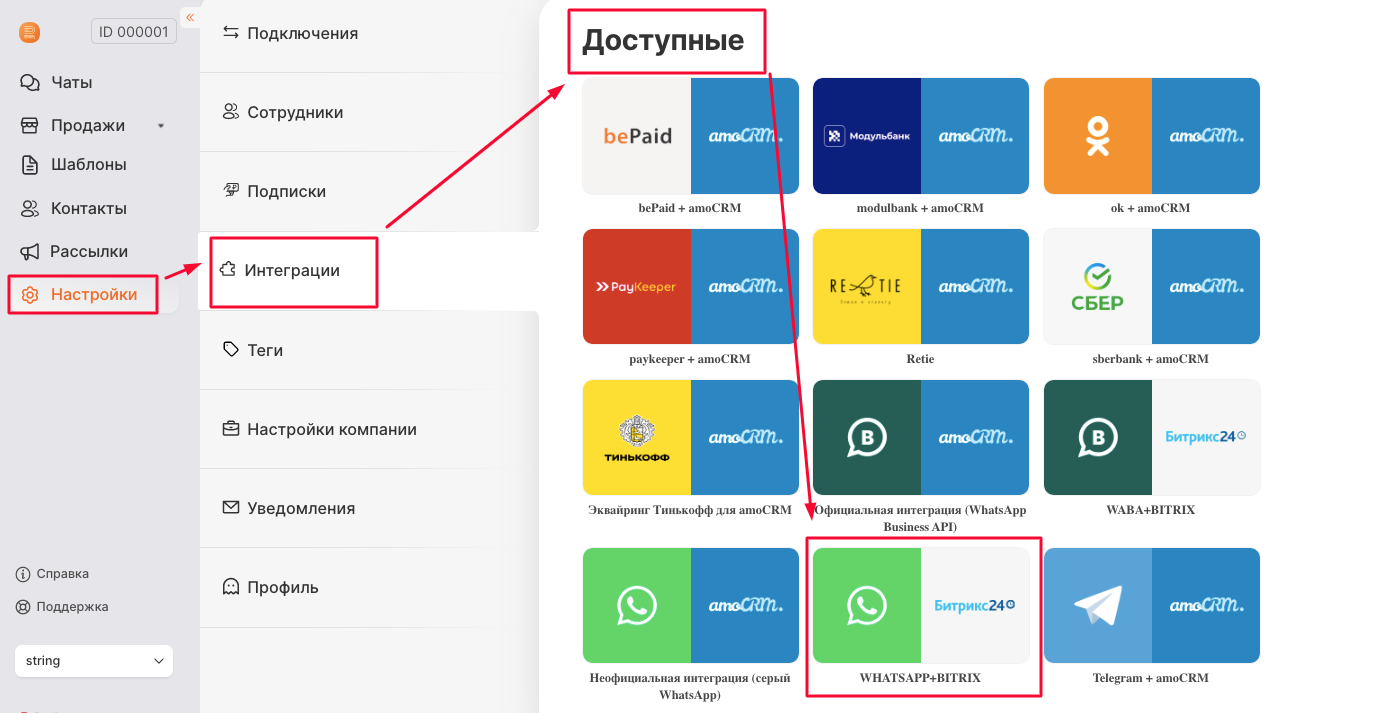This screenshot has width=1391, height=713.
Task: Click the Templates document icon
Action: pos(30,165)
